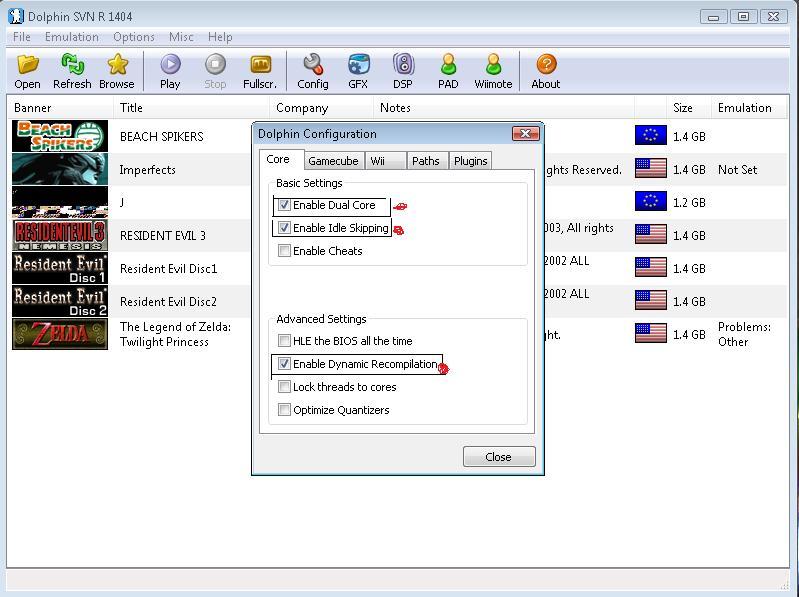The width and height of the screenshot is (799, 597).
Task: Open the Options menu
Action: [x=134, y=37]
